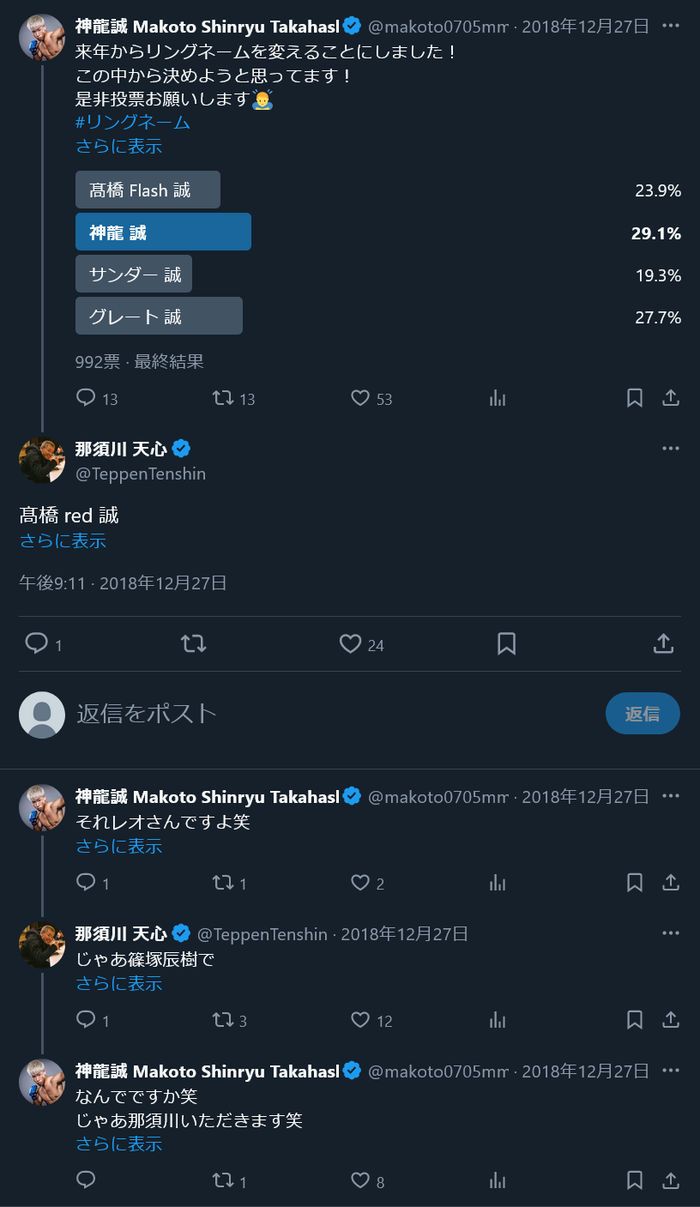This screenshot has height=1207, width=700.
Task: Open the #リングネーム hashtag link
Action: [132, 122]
